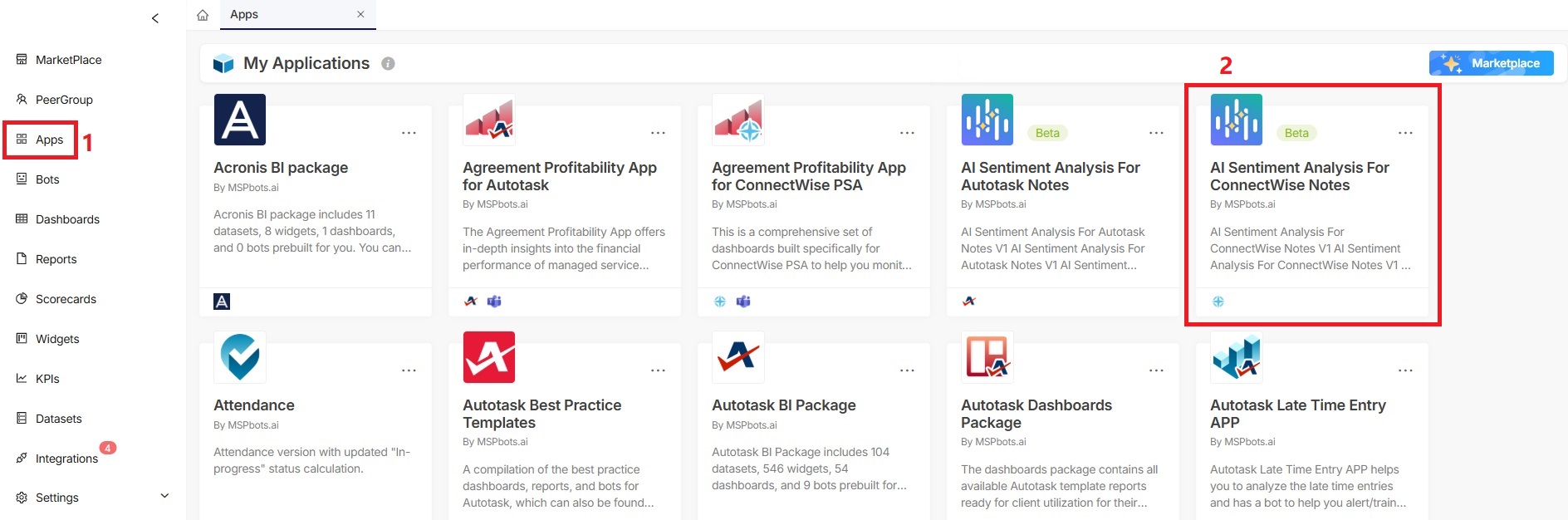The width and height of the screenshot is (1568, 520).
Task: Click the Attendance app checkmark icon
Action: pyautogui.click(x=240, y=357)
